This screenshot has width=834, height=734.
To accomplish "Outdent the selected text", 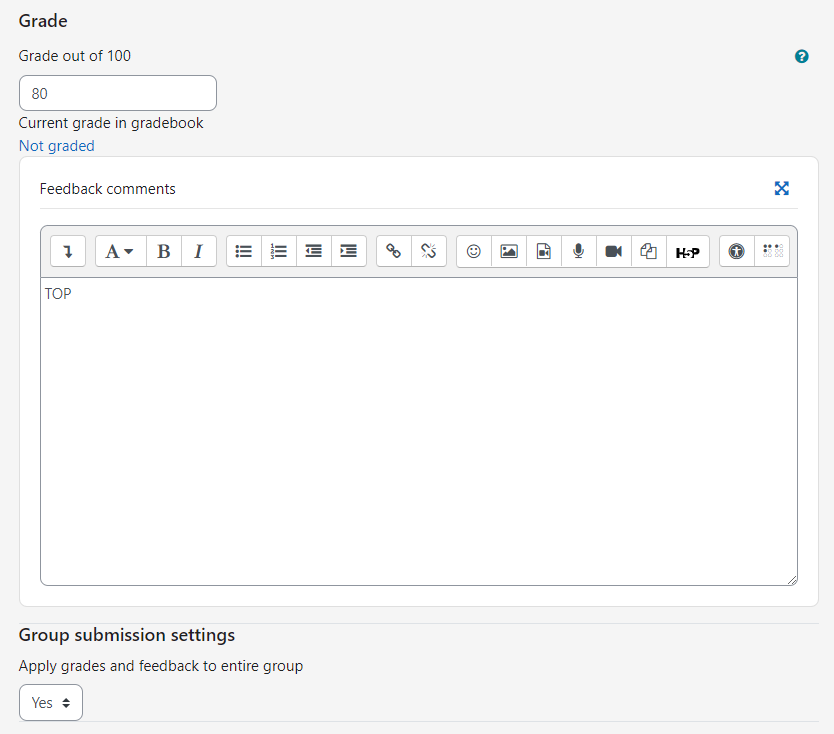I will (314, 251).
